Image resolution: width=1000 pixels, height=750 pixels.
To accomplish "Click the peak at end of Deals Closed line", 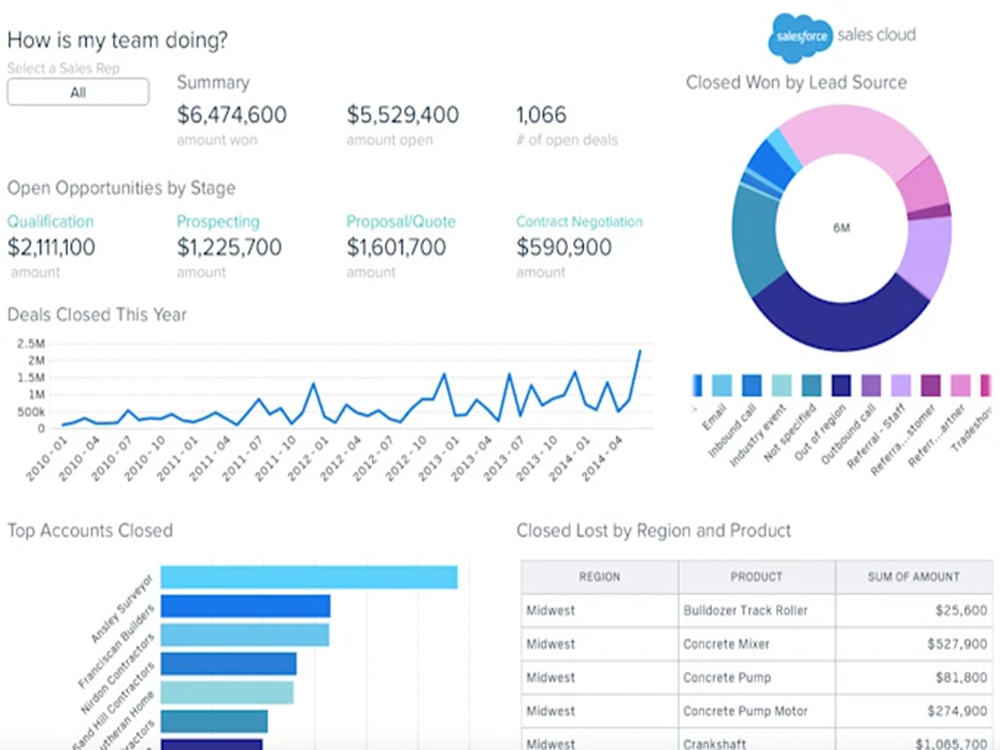I will (639, 352).
